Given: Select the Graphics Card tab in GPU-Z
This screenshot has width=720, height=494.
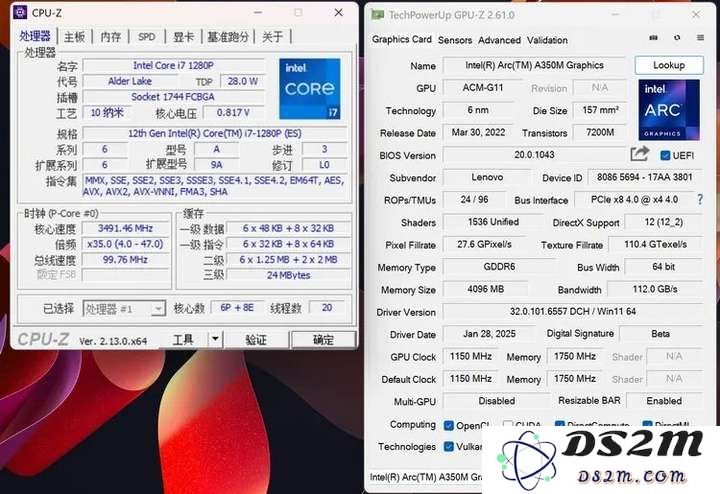Looking at the screenshot, I should [402, 39].
